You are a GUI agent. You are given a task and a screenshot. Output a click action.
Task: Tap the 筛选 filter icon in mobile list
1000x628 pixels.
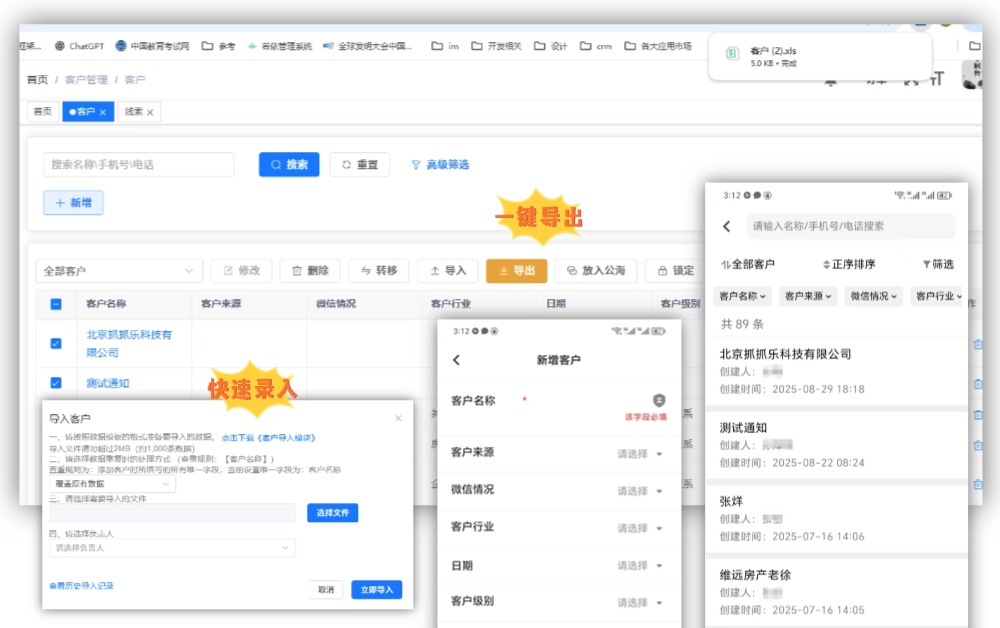tap(938, 265)
